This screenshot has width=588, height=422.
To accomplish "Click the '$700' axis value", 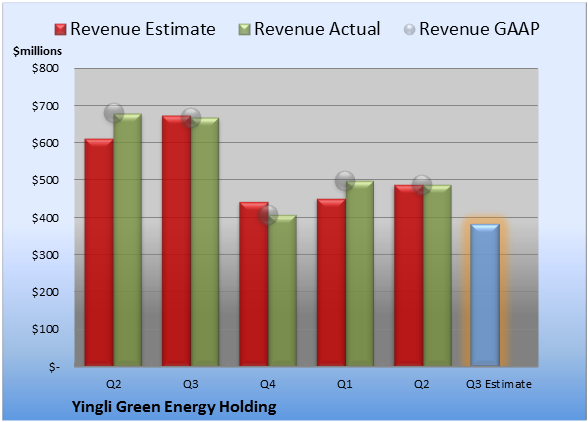I will (x=45, y=106).
